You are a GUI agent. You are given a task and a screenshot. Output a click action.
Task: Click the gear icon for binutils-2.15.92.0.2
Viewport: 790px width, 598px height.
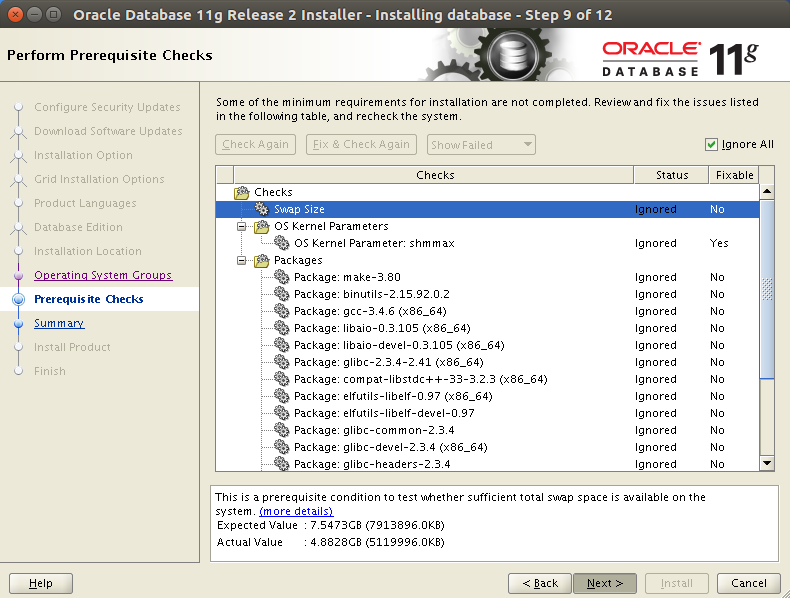282,294
